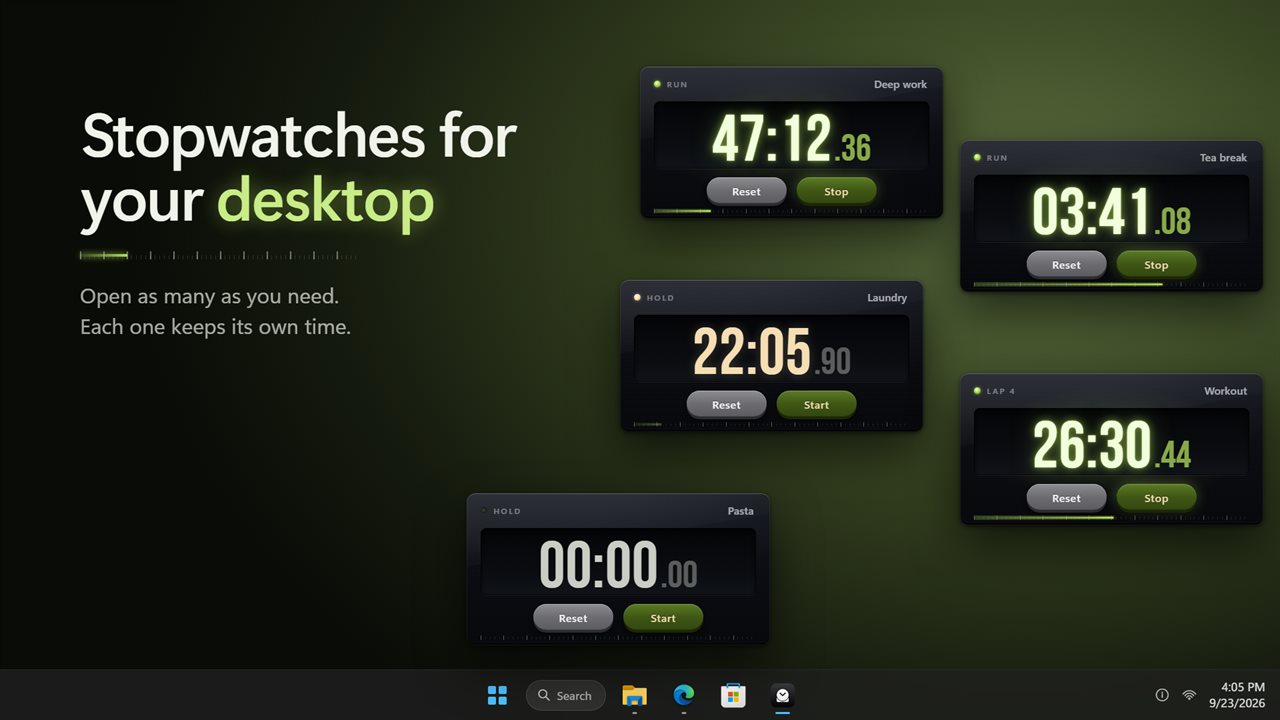
Task: Click the taskbar Search box
Action: pyautogui.click(x=566, y=695)
